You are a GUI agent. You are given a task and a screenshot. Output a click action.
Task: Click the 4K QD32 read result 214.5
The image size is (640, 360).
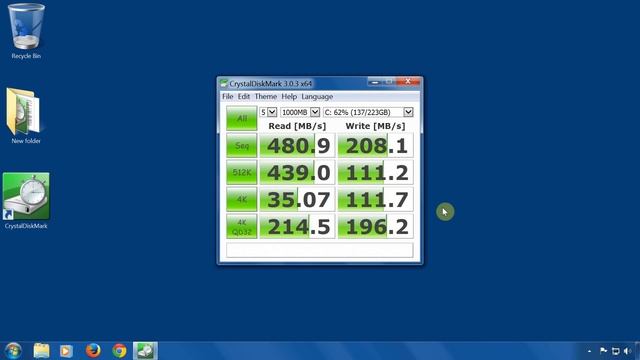(297, 226)
